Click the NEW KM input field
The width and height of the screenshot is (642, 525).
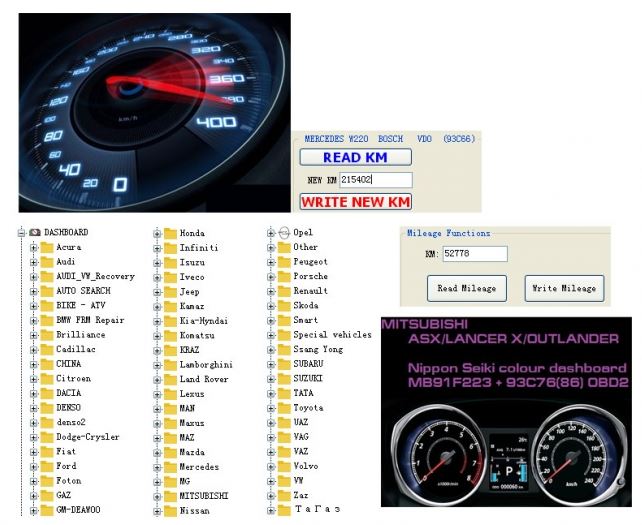click(375, 180)
